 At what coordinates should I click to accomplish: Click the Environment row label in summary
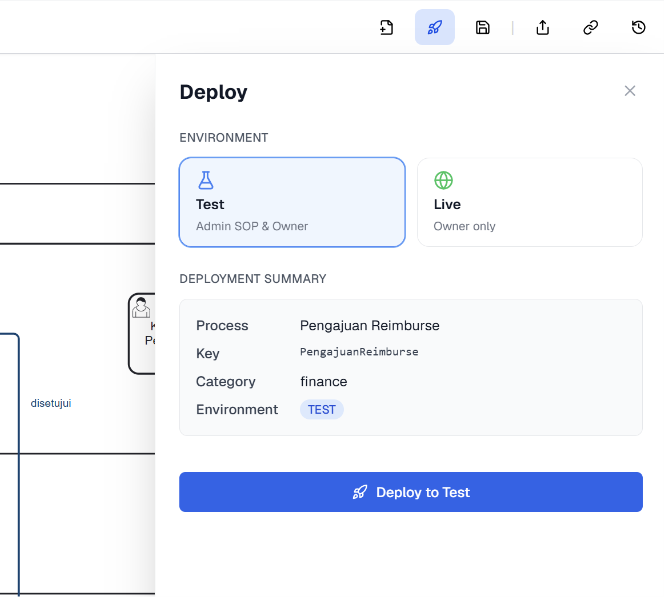point(237,409)
